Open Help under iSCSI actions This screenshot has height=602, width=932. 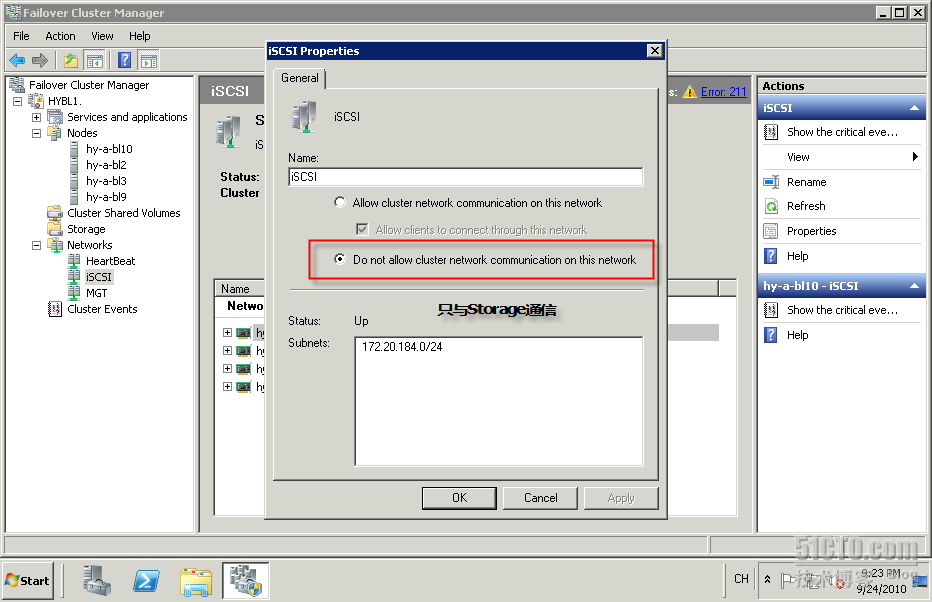pyautogui.click(x=797, y=256)
